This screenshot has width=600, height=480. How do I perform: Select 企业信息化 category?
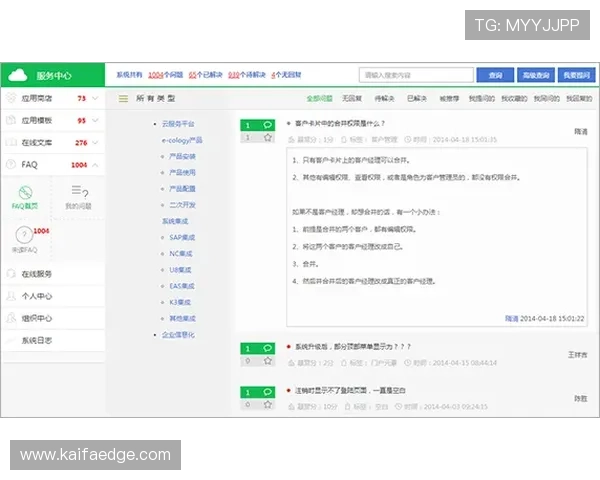click(178, 335)
